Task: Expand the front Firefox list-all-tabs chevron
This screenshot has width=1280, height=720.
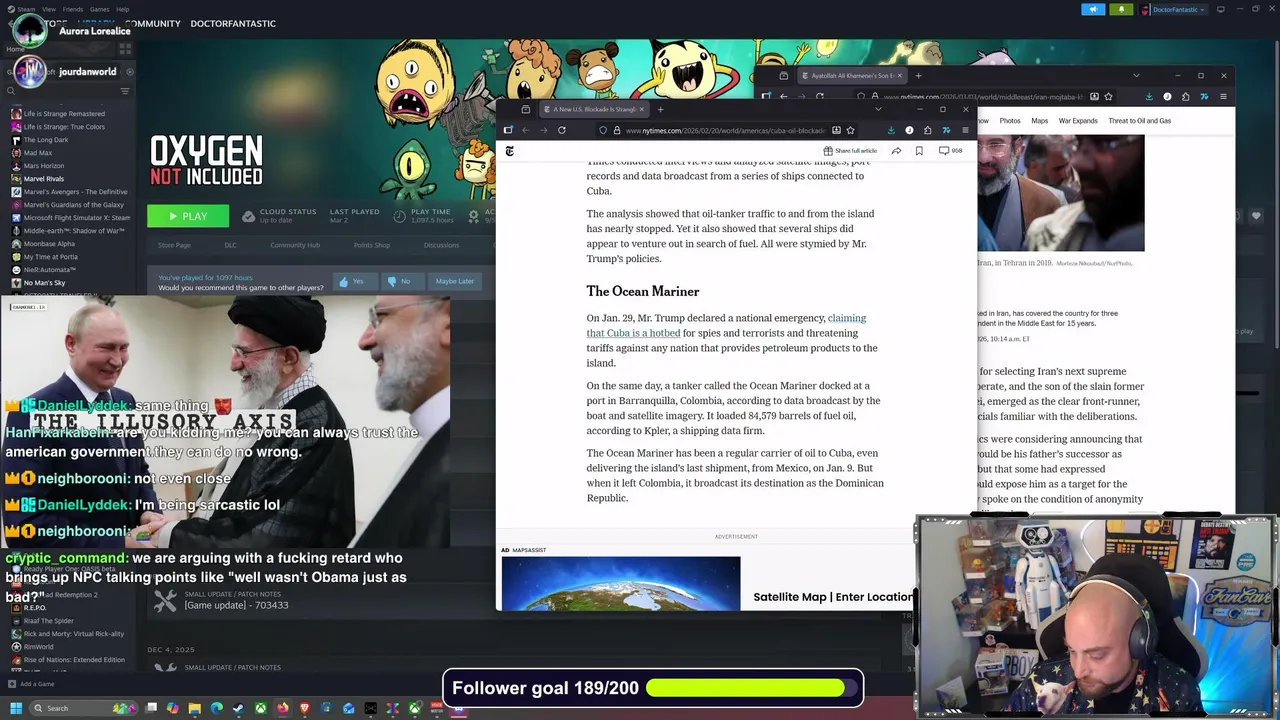Action: (x=878, y=109)
